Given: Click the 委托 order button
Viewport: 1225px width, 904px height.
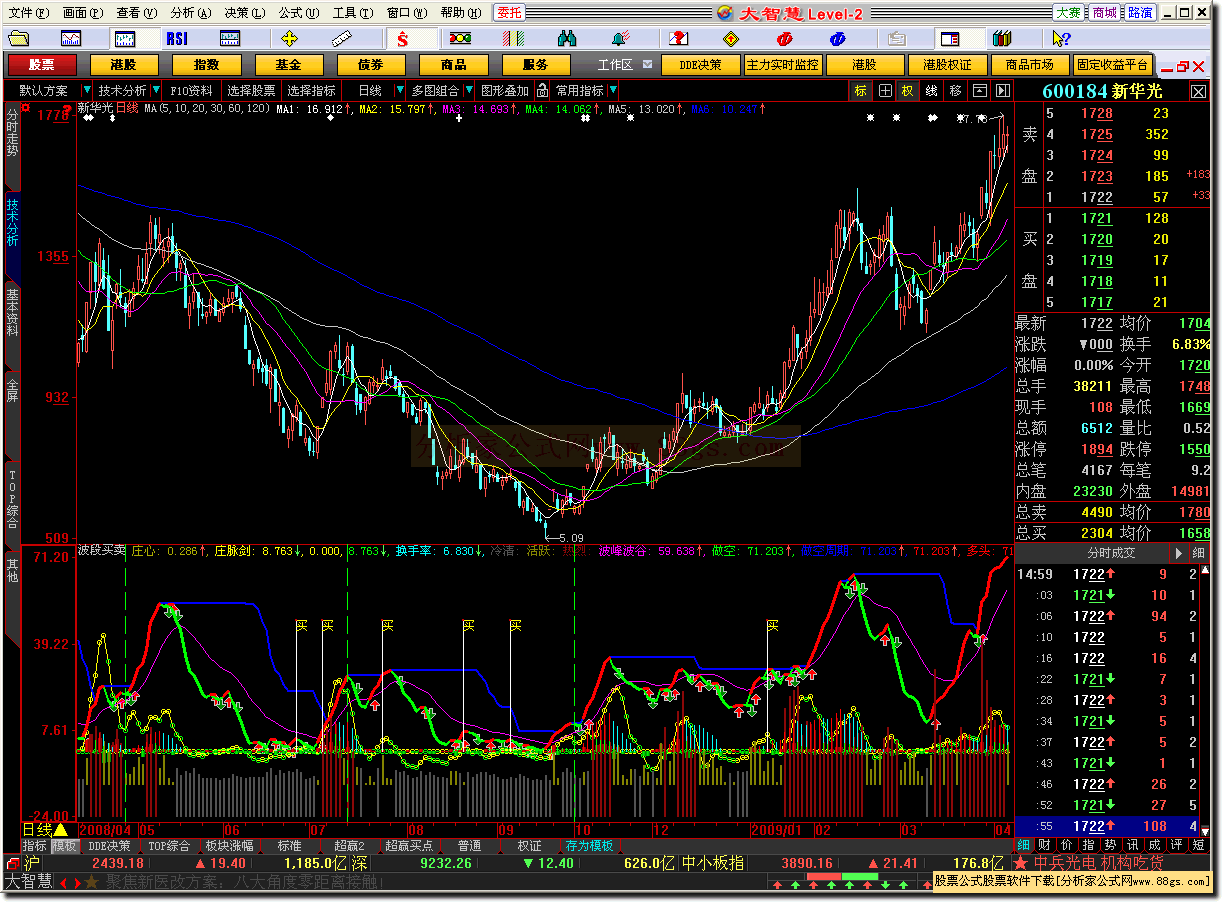Looking at the screenshot, I should pos(510,12).
